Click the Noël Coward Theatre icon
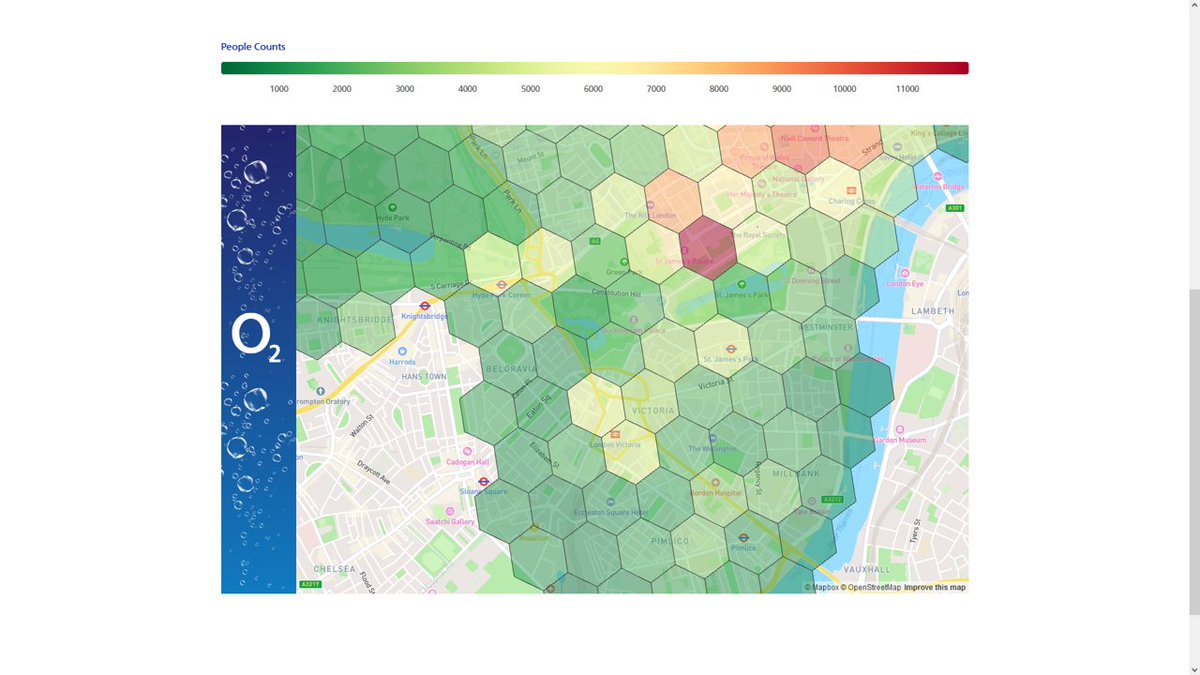Image resolution: width=1200 pixels, height=675 pixels. [x=815, y=130]
